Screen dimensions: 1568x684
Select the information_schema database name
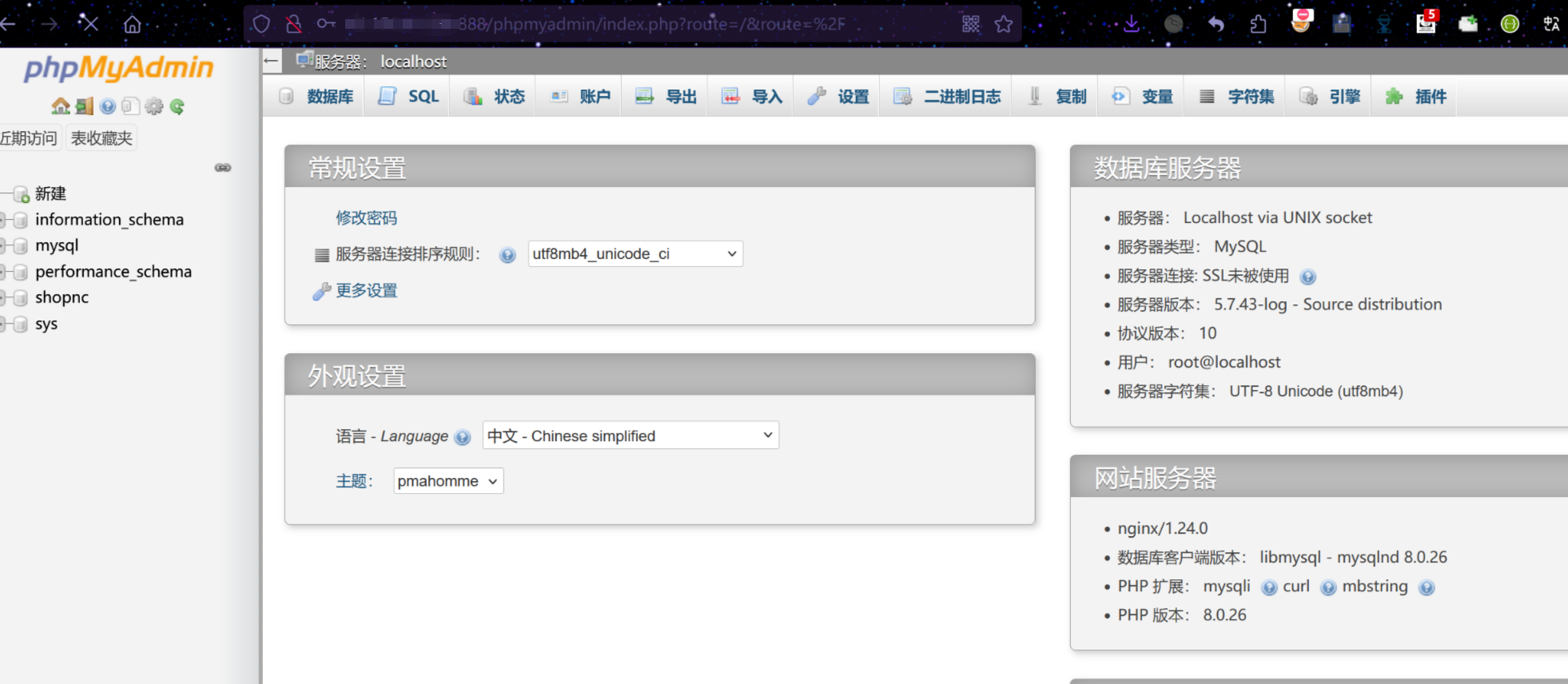(109, 220)
